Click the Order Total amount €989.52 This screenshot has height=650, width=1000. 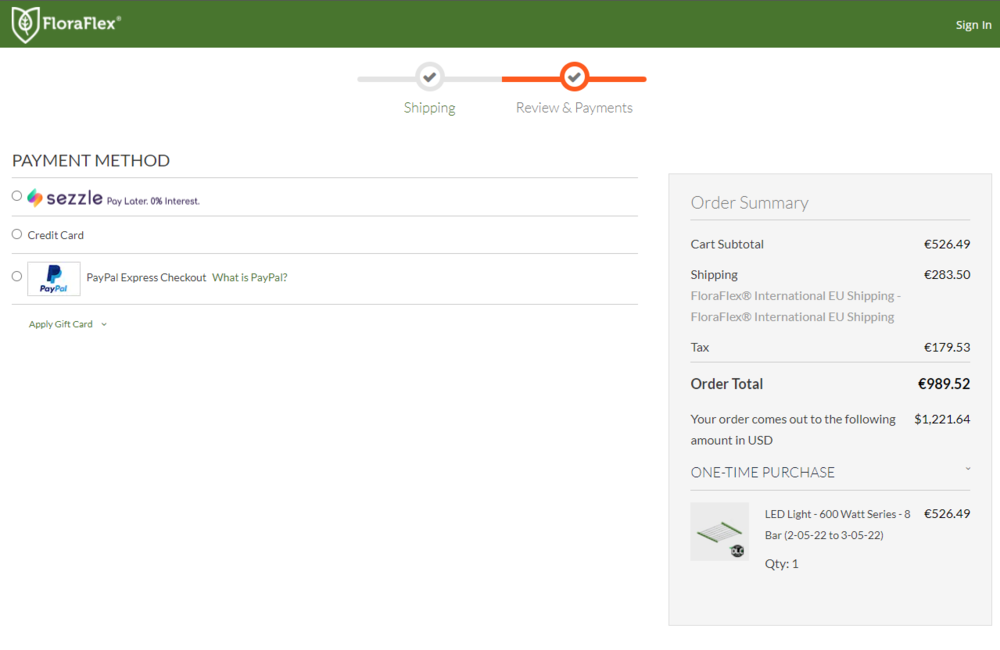944,384
